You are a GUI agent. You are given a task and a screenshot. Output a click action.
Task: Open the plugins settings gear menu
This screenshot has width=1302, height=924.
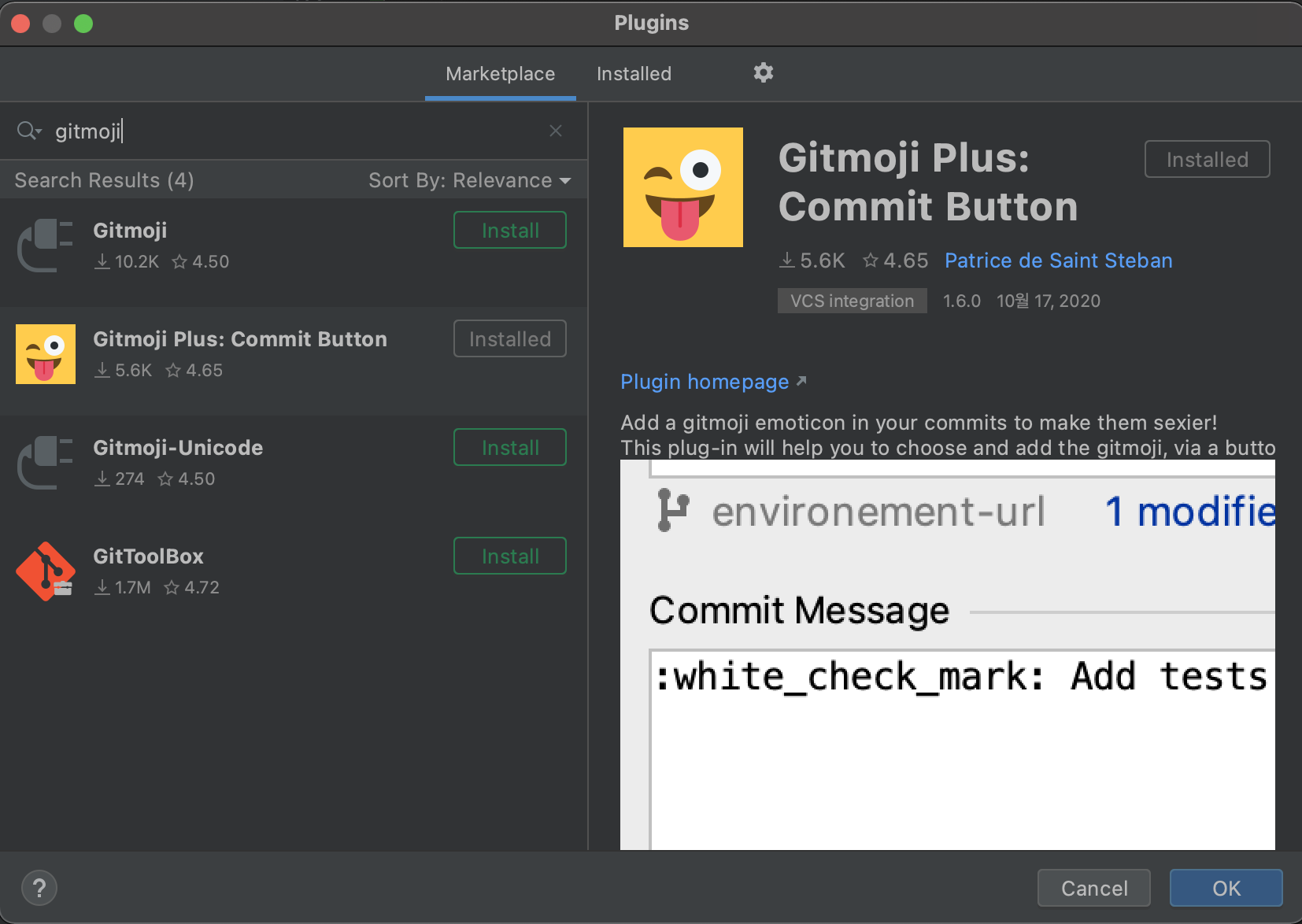tap(763, 73)
